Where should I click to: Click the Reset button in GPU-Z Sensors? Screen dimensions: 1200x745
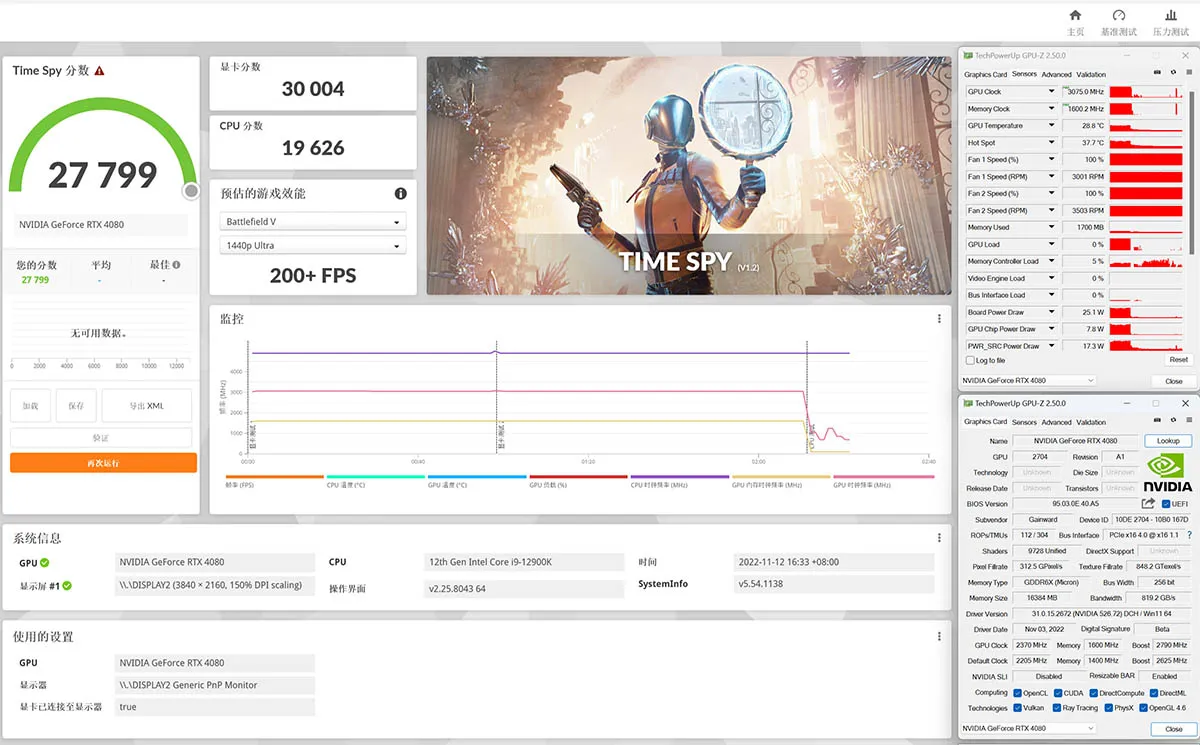click(1178, 360)
